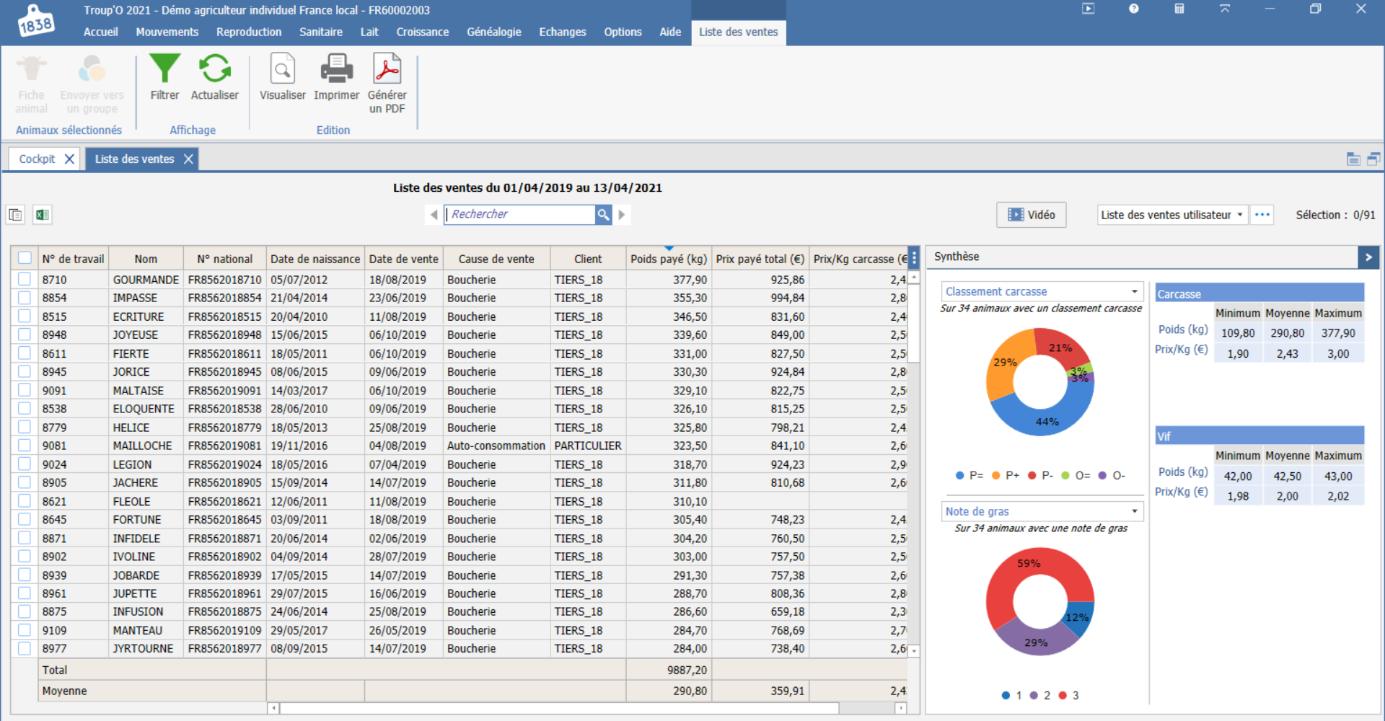Check the FORTUNE row checkbox

[x=24, y=520]
